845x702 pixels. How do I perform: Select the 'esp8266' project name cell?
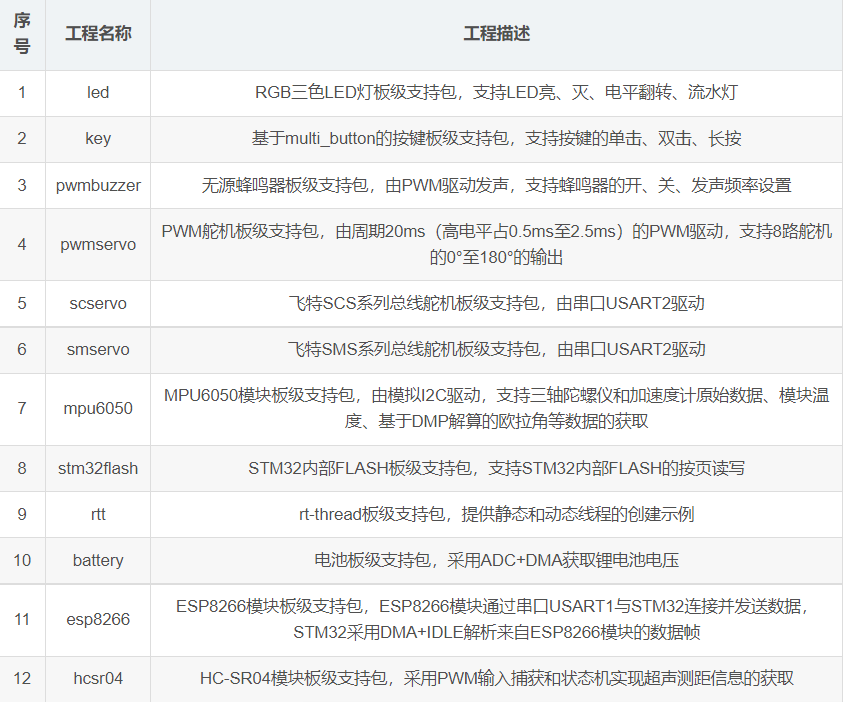coord(98,620)
